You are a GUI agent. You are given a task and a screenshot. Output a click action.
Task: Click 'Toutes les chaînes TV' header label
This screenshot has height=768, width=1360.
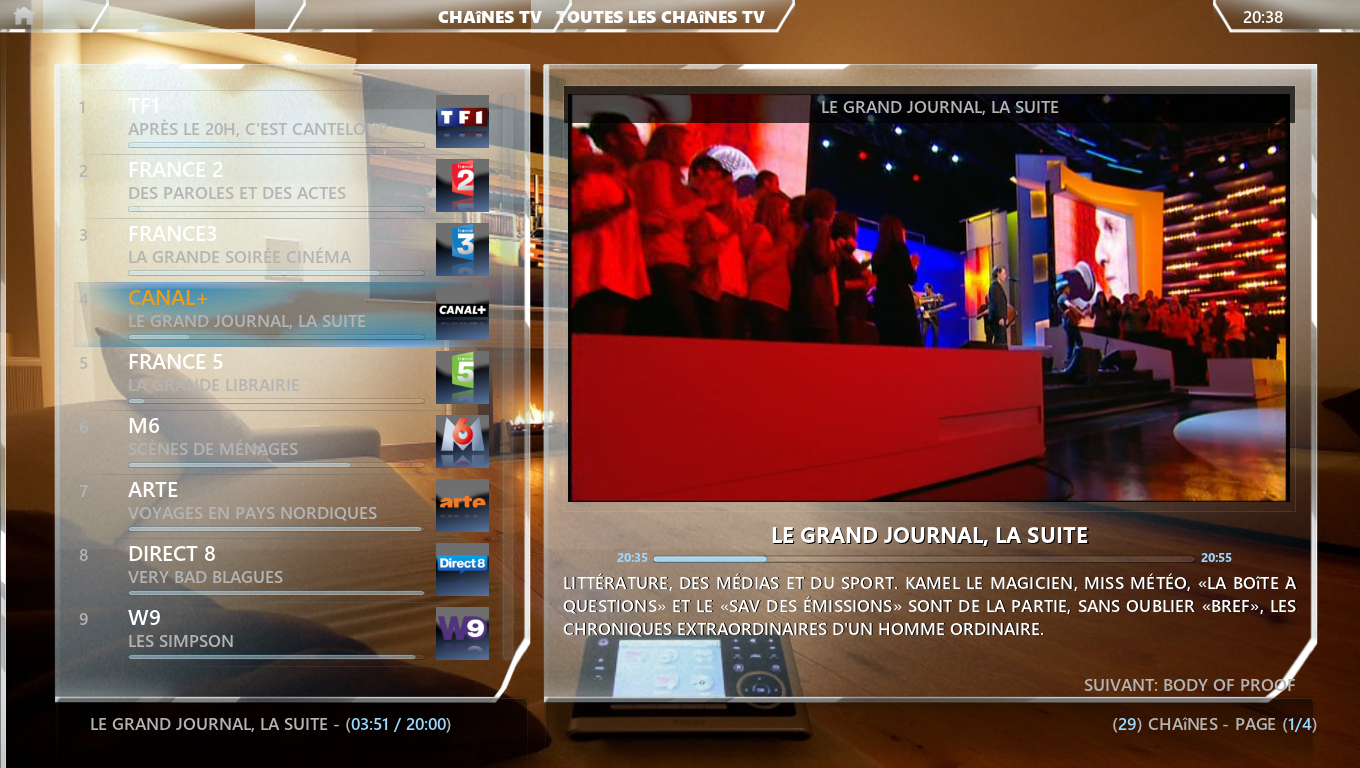[661, 17]
